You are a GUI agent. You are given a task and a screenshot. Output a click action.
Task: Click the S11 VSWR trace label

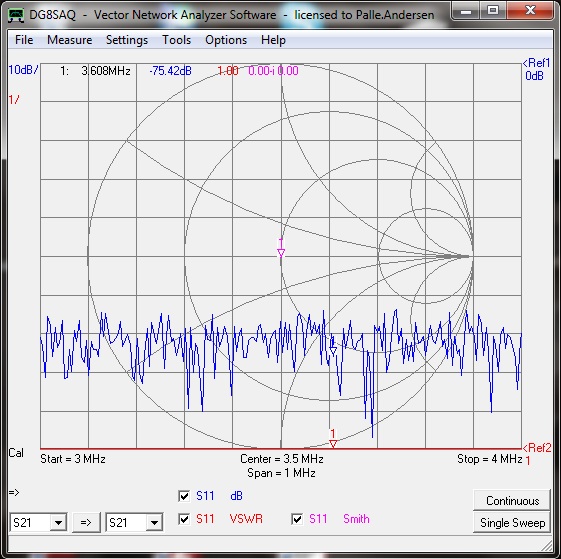pyautogui.click(x=229, y=519)
